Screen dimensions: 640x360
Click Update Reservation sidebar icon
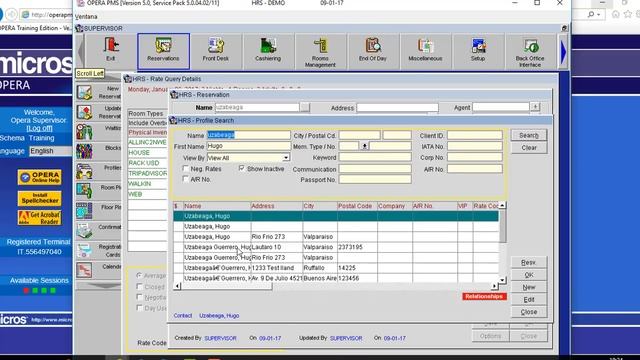(x=84, y=112)
